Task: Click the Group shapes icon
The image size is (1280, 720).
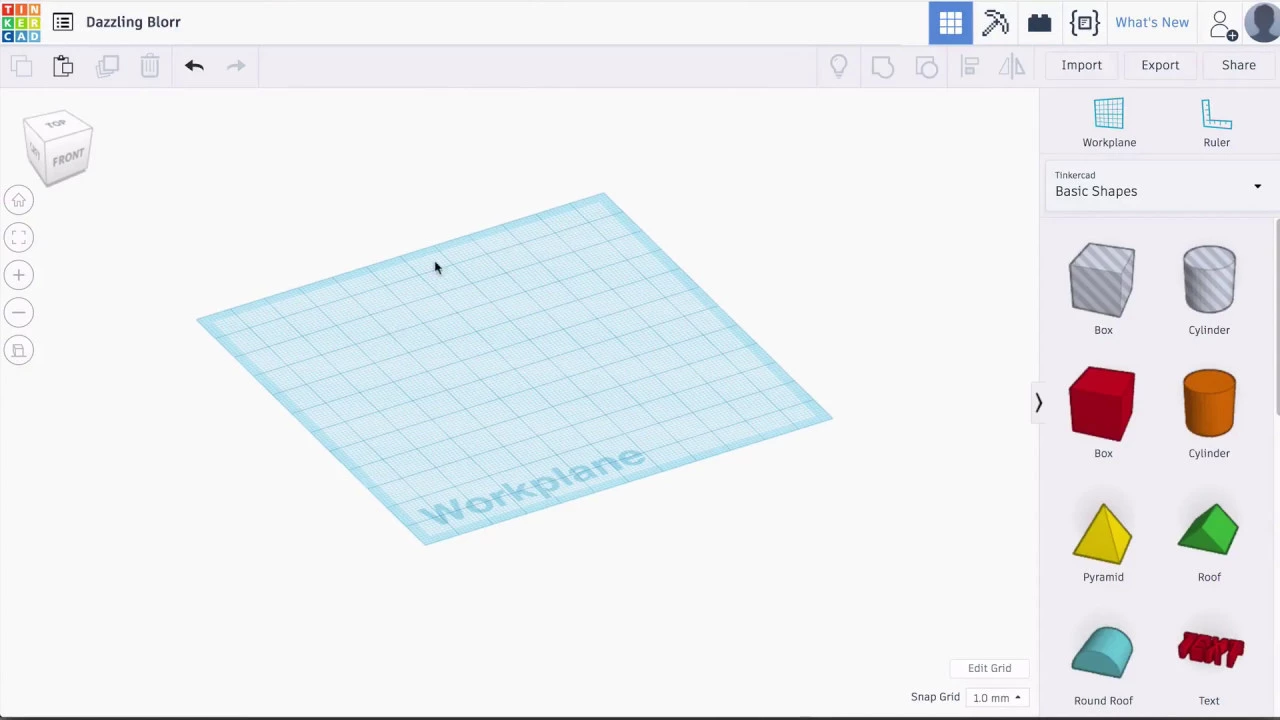Action: click(x=882, y=66)
